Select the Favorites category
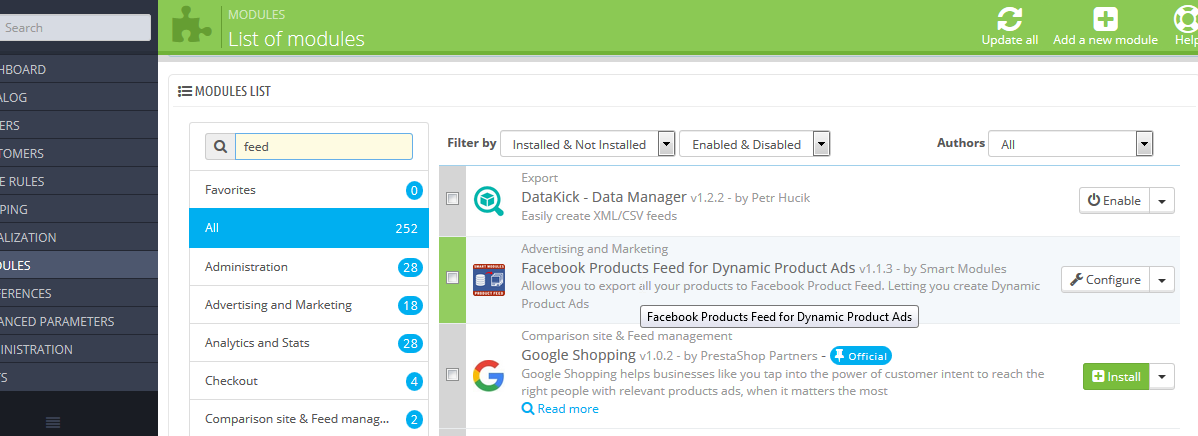This screenshot has width=1198, height=436. pyautogui.click(x=309, y=189)
